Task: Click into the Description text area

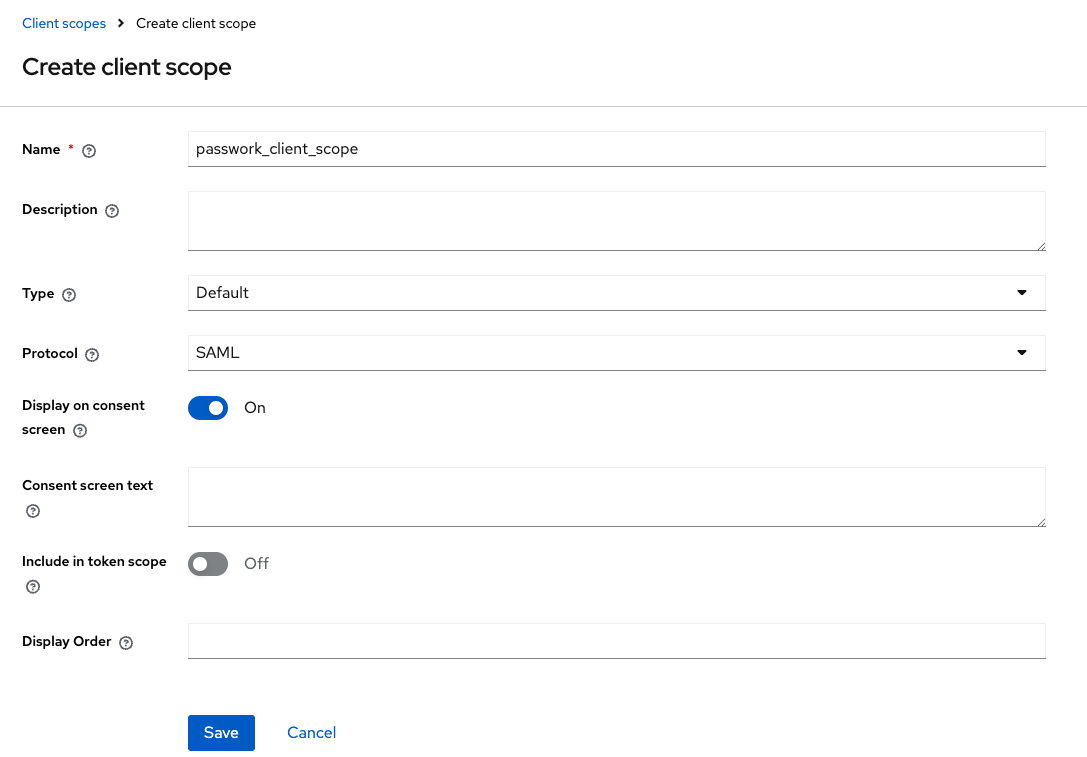Action: 616,221
